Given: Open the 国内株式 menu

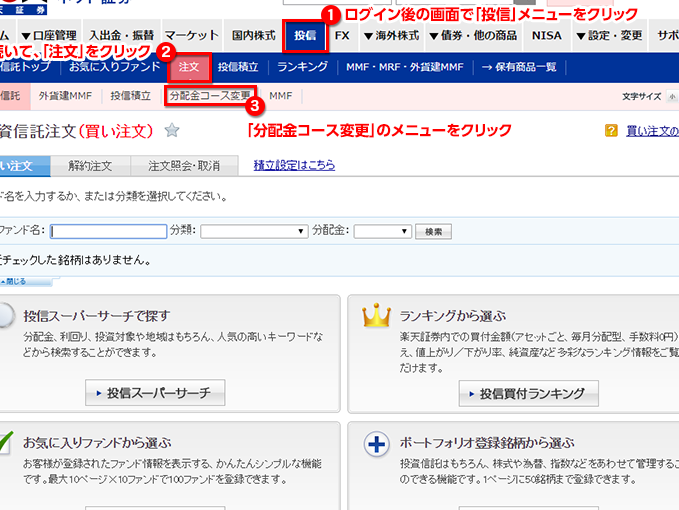Looking at the screenshot, I should pos(253,36).
